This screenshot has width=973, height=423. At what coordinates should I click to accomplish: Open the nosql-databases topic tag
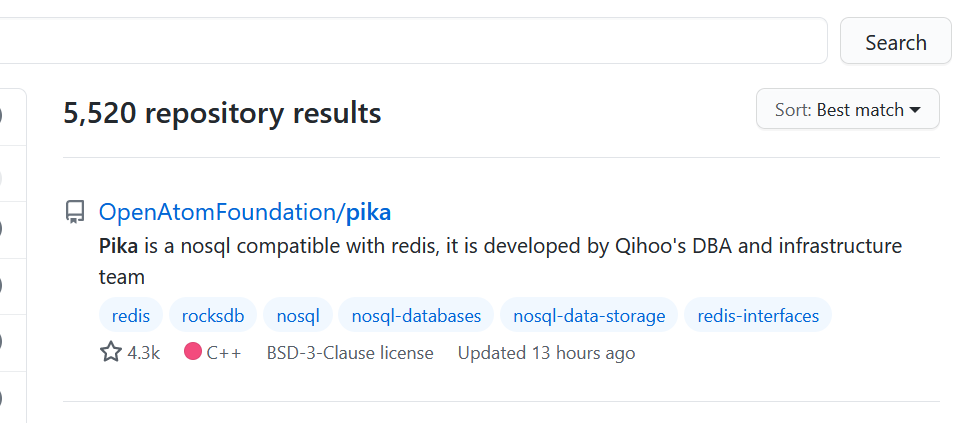point(416,316)
